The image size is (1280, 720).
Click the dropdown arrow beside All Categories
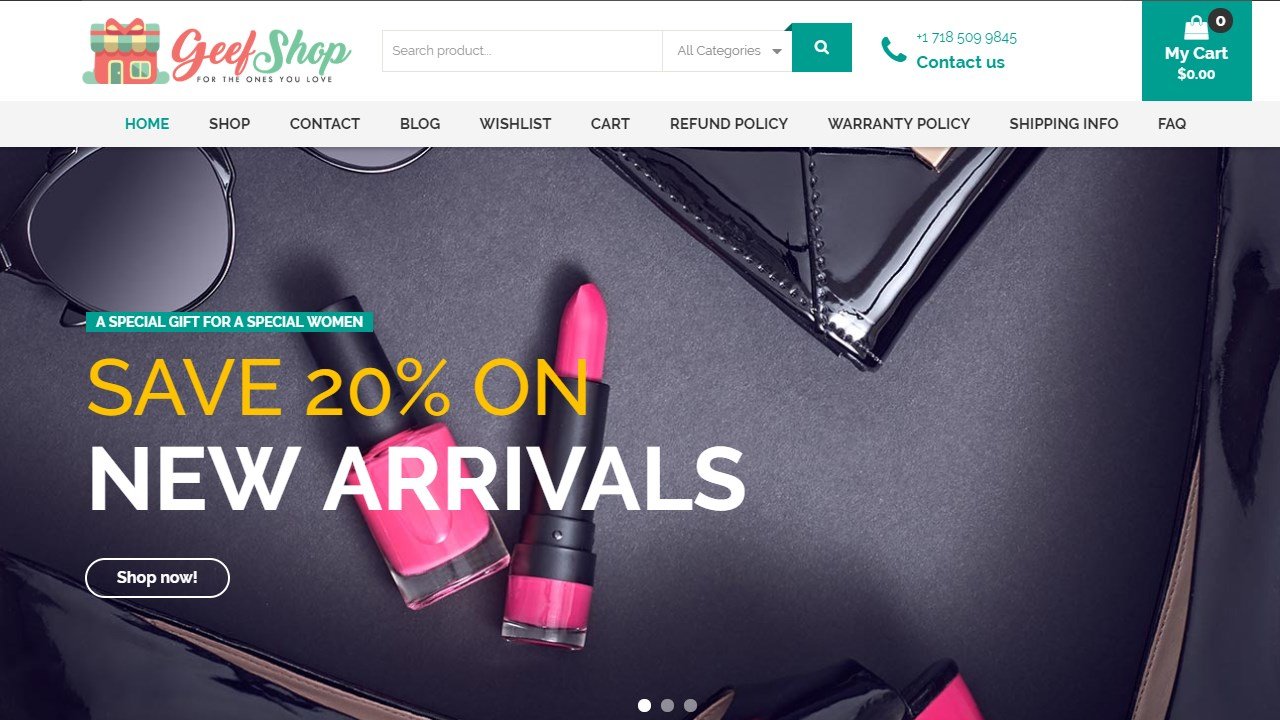click(777, 52)
